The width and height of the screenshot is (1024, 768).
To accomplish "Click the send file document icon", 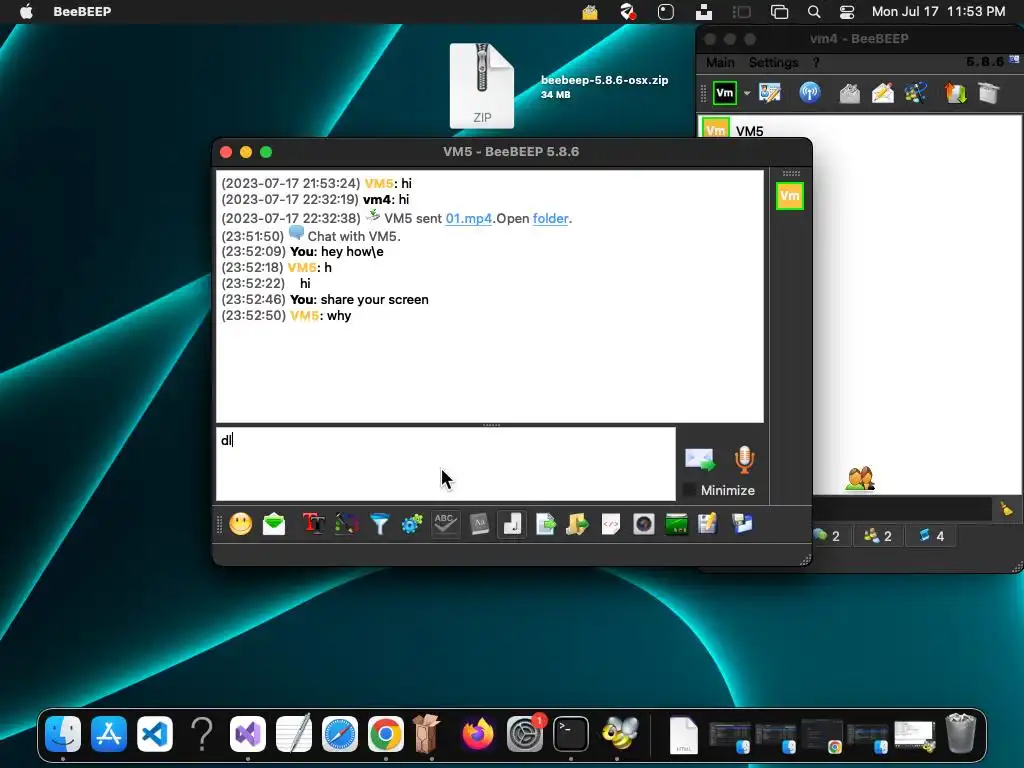I will pos(545,524).
